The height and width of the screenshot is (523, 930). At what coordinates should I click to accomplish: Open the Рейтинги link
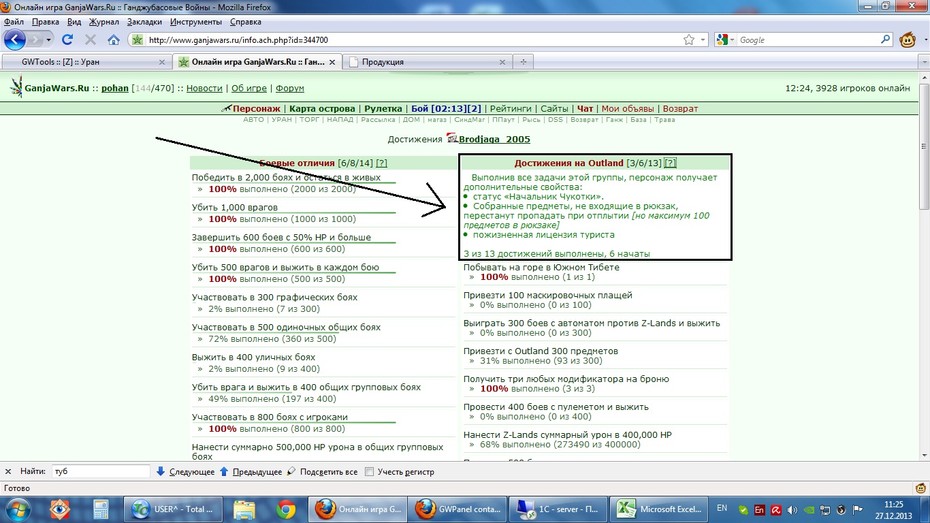[511, 109]
